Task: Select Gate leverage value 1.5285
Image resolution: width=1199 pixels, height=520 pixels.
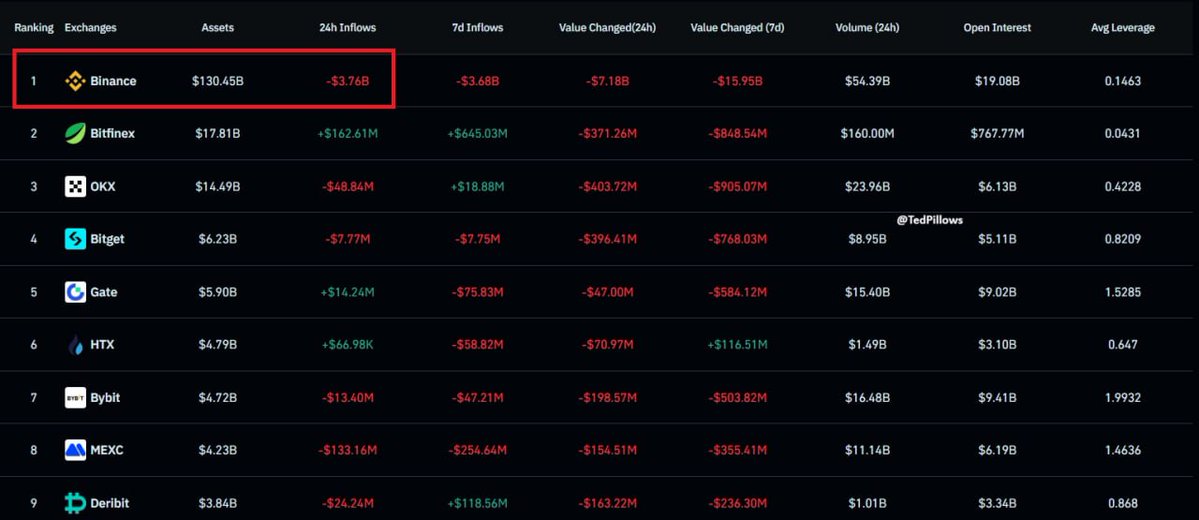Action: (1123, 292)
